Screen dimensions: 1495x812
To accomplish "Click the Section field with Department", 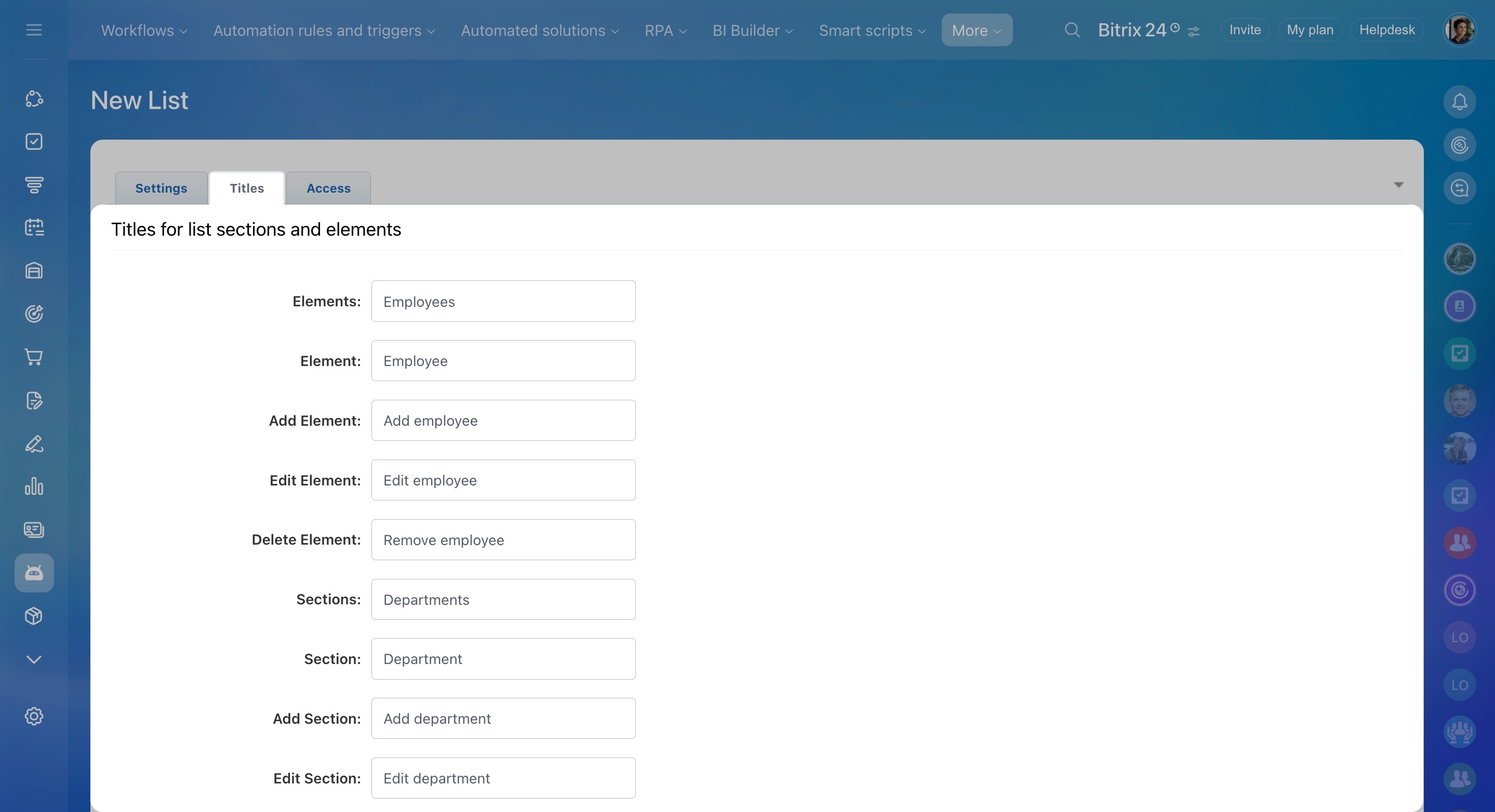I will pos(503,659).
